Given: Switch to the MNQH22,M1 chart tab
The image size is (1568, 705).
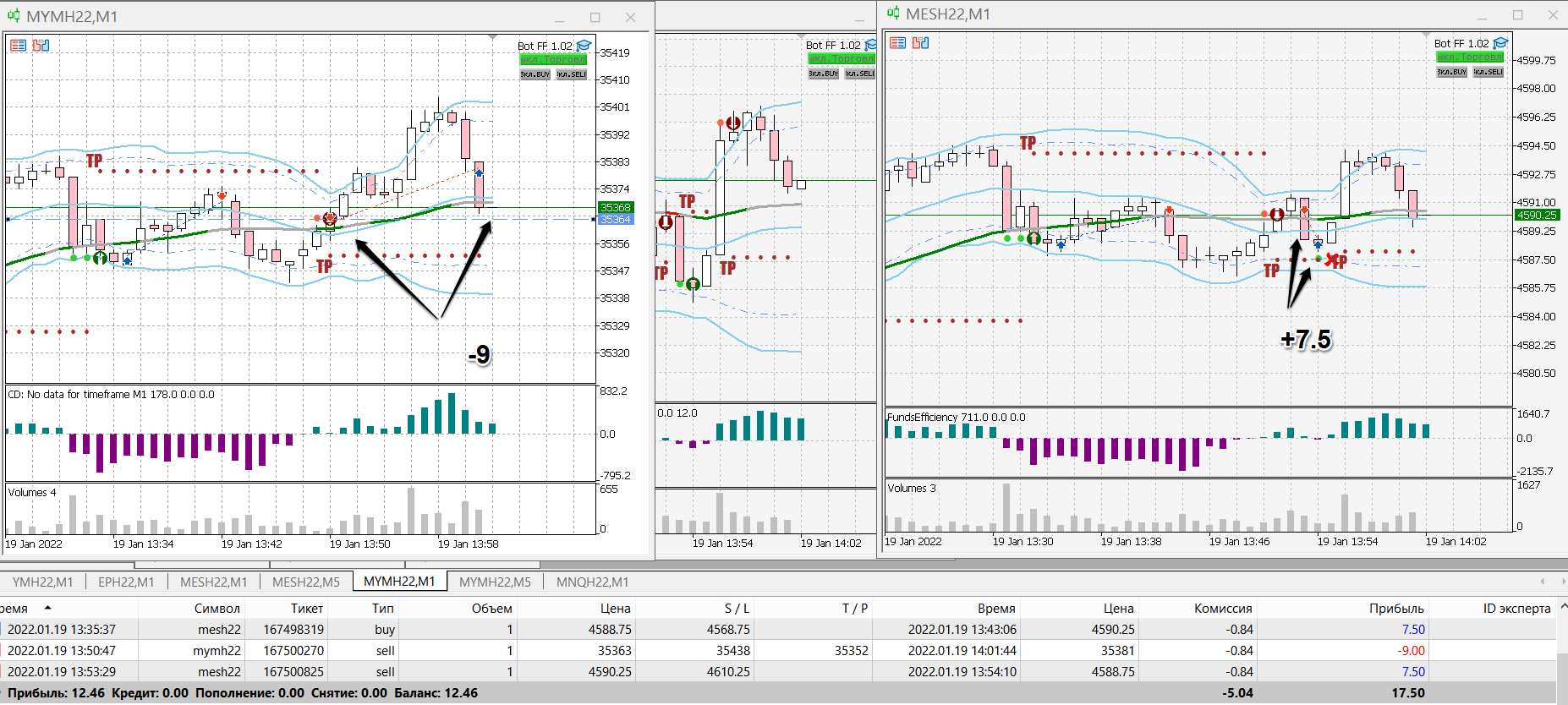Looking at the screenshot, I should (x=592, y=582).
